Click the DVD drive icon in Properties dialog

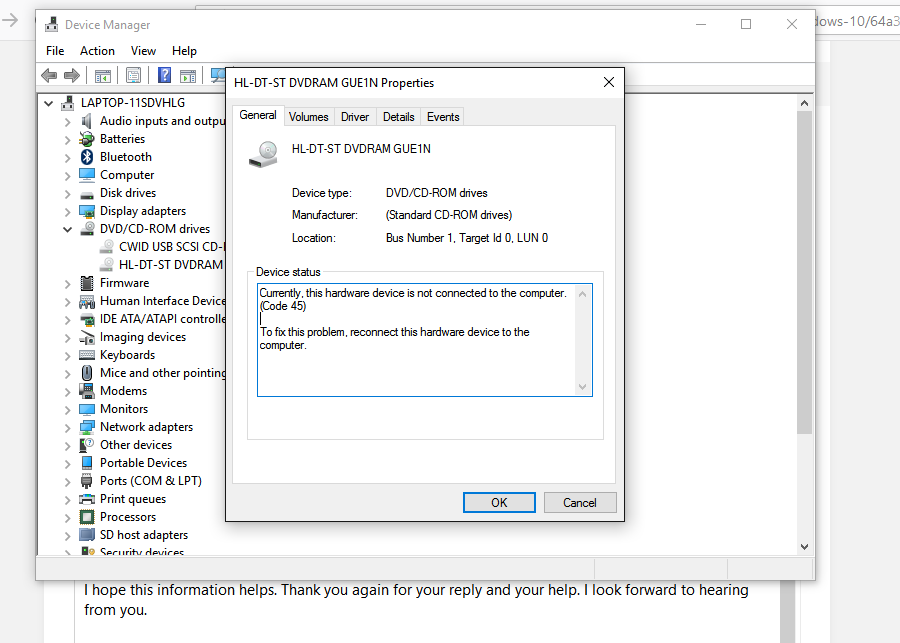tap(263, 154)
